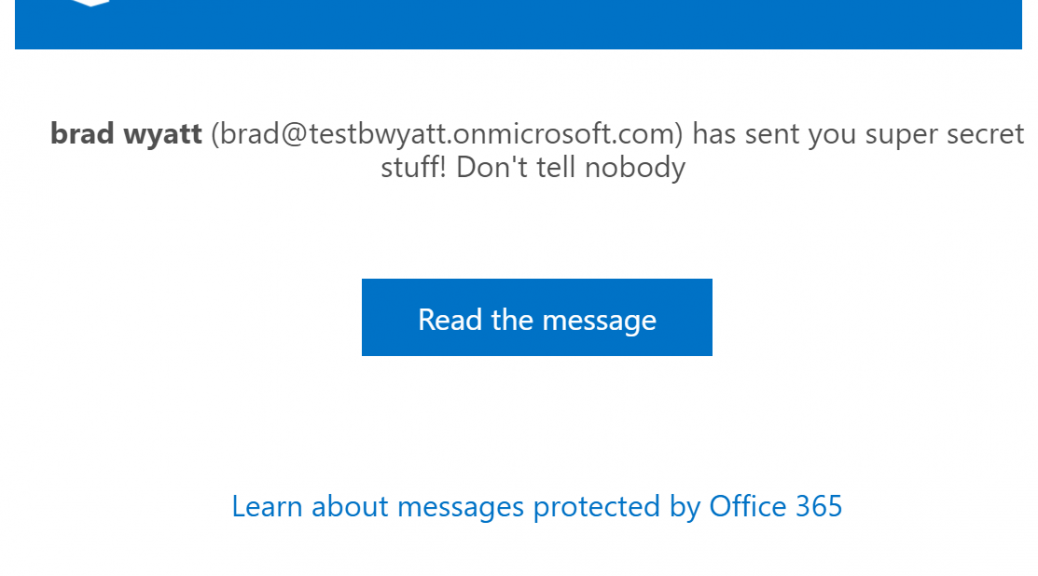
Task: Click the word "message" on the blue button
Action: 600,320
